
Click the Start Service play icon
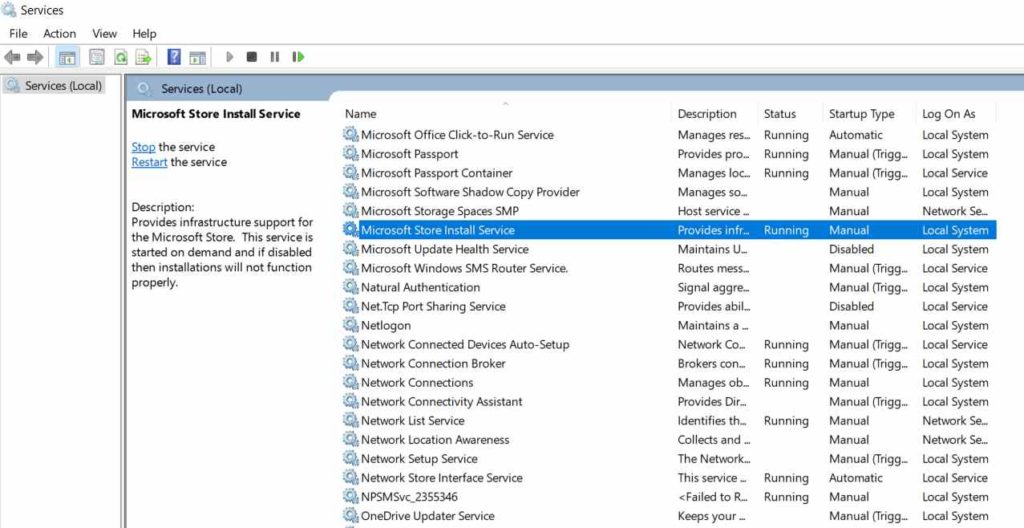coord(229,58)
